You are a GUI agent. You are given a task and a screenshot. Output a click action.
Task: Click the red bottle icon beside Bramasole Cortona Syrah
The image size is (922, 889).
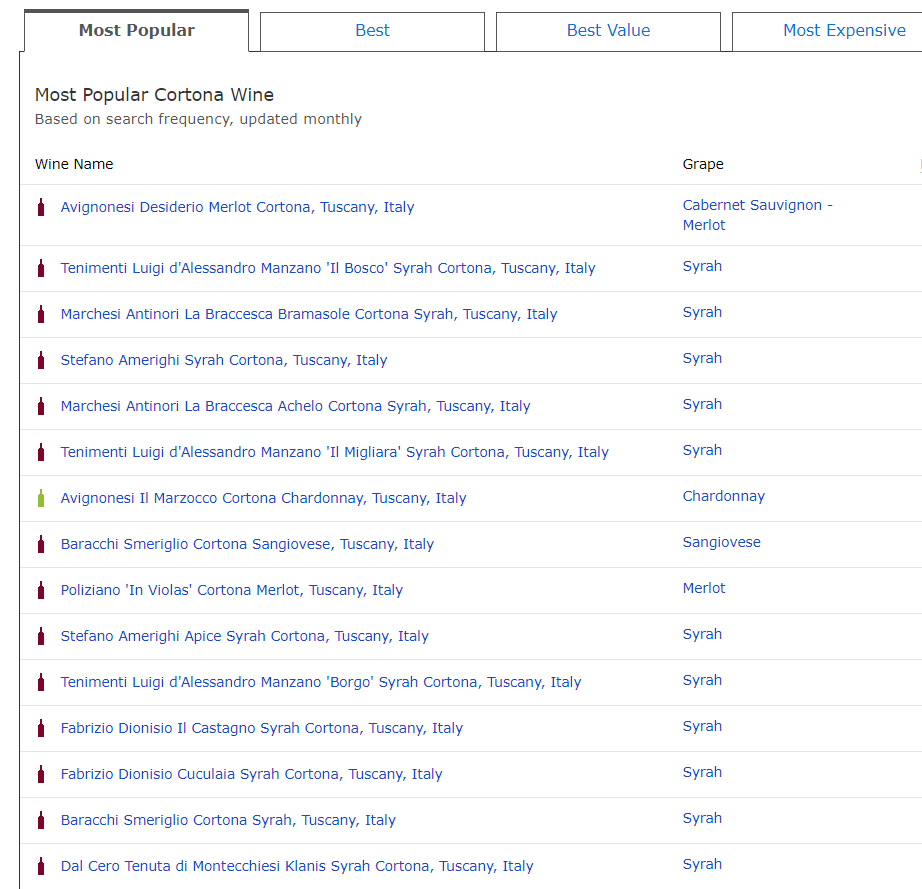tap(41, 314)
